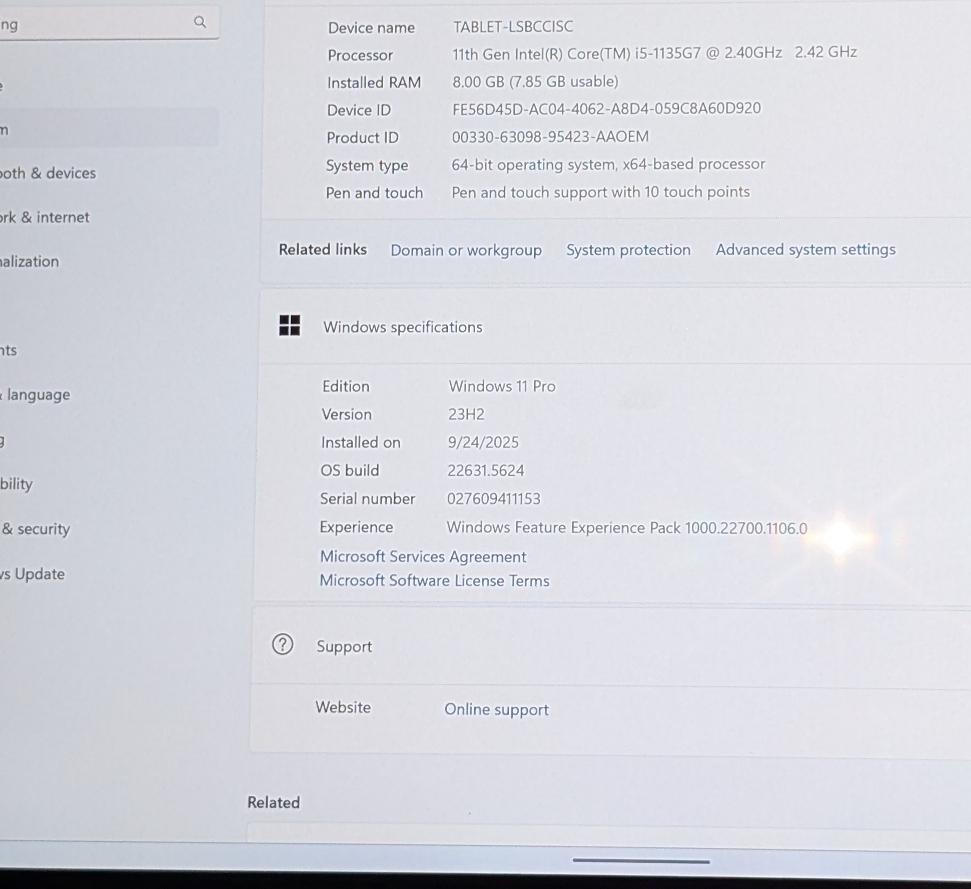Viewport: 971px width, 889px height.
Task: Select Accessibility in the sidebar
Action: pyautogui.click(x=17, y=484)
